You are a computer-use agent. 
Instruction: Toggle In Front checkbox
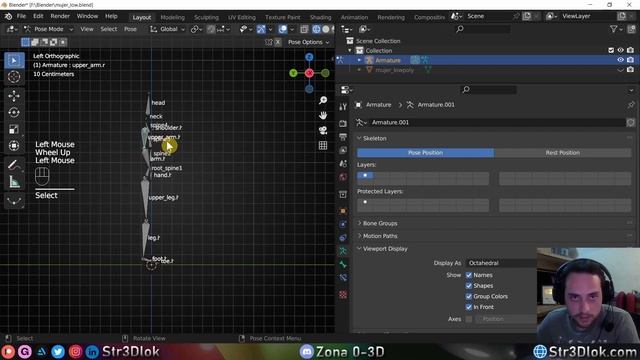(x=469, y=307)
